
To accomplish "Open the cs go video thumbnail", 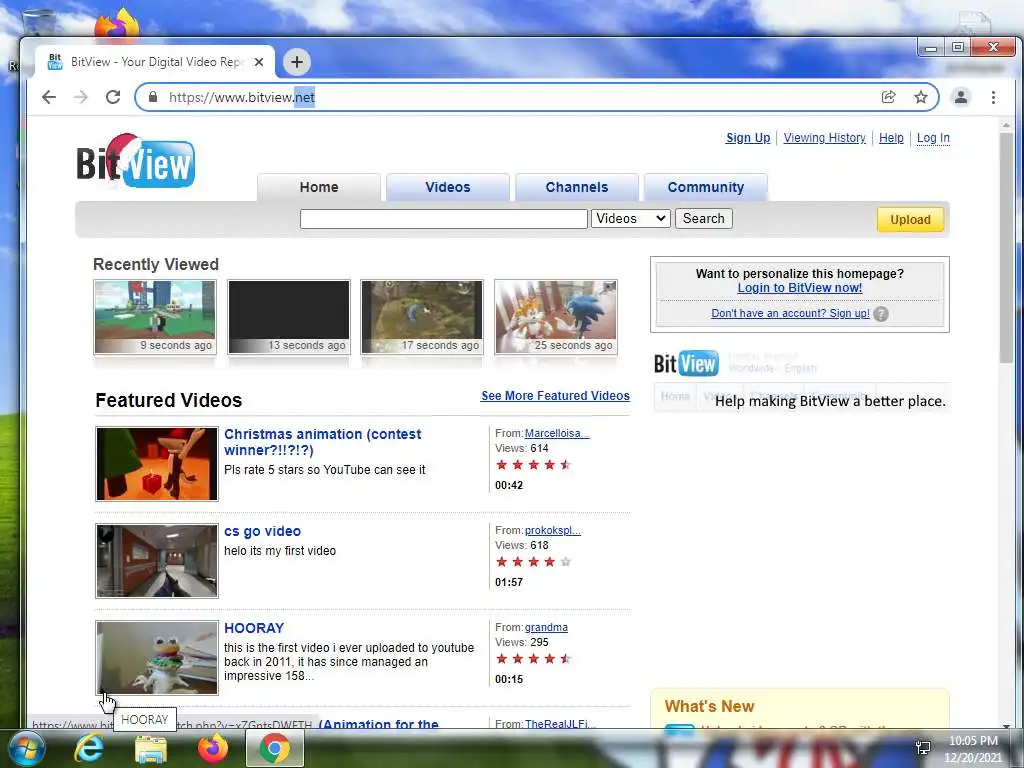I will 157,561.
